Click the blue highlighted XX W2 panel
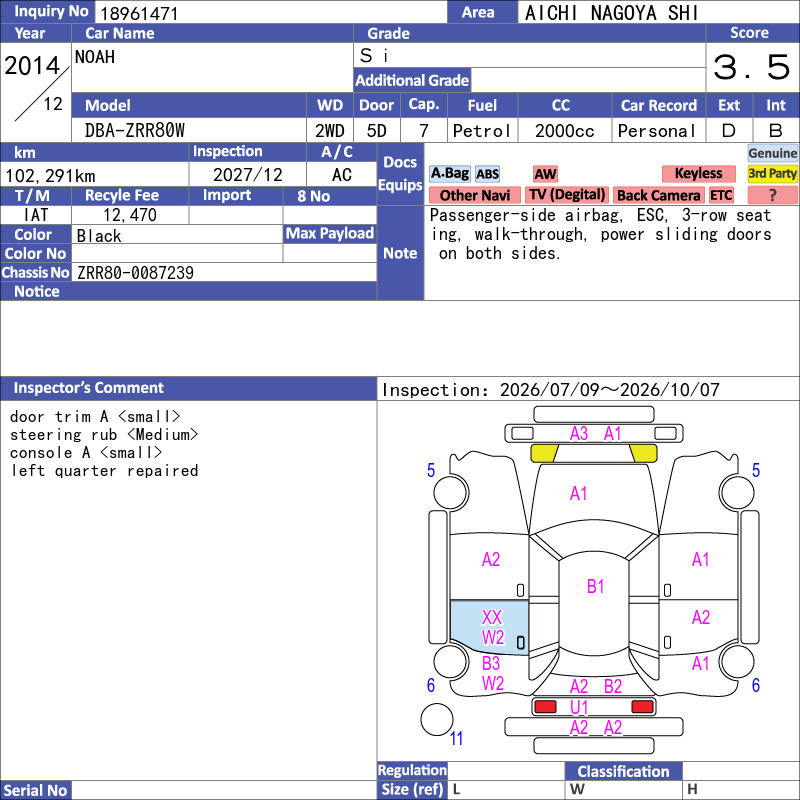This screenshot has height=800, width=800. [489, 627]
